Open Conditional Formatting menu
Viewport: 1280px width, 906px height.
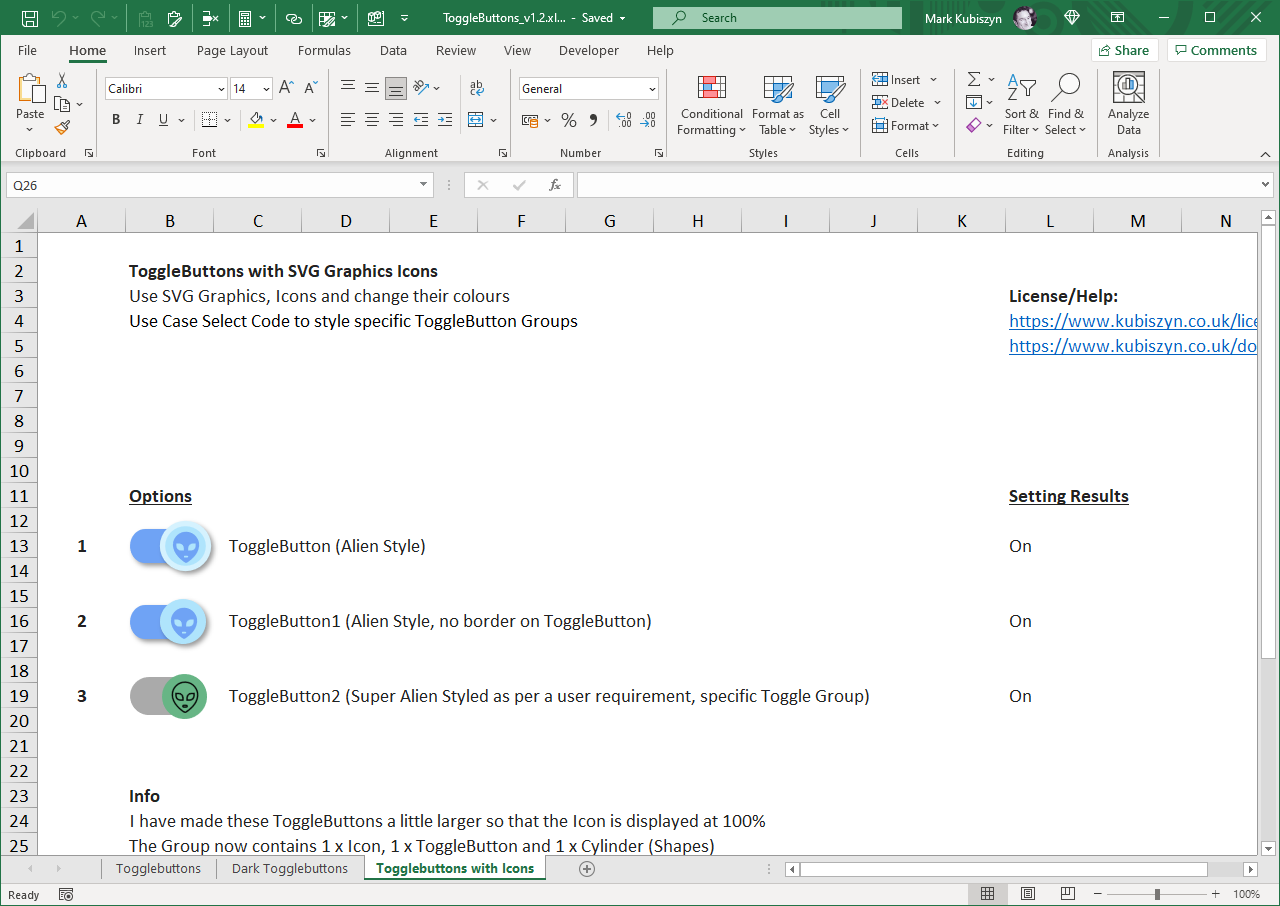click(x=711, y=106)
